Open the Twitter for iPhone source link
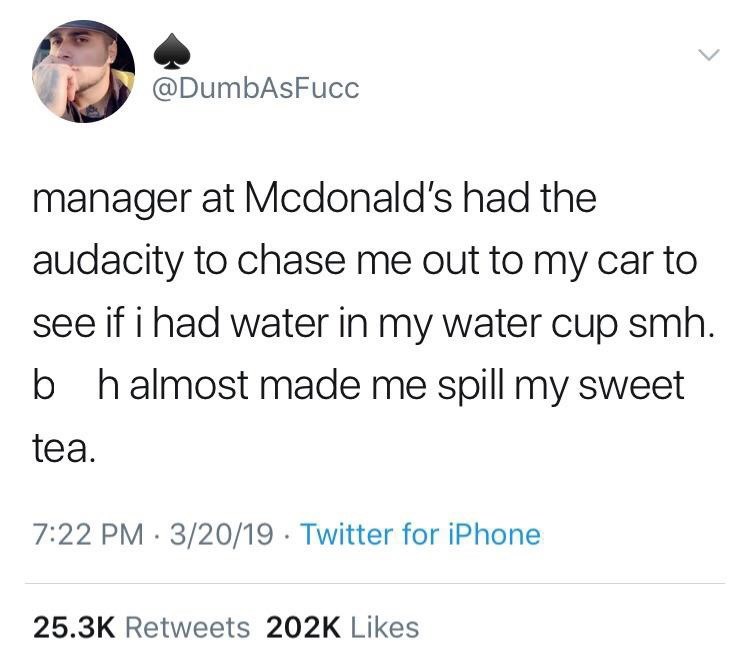Screen dimensions: 750x665 pos(420,534)
